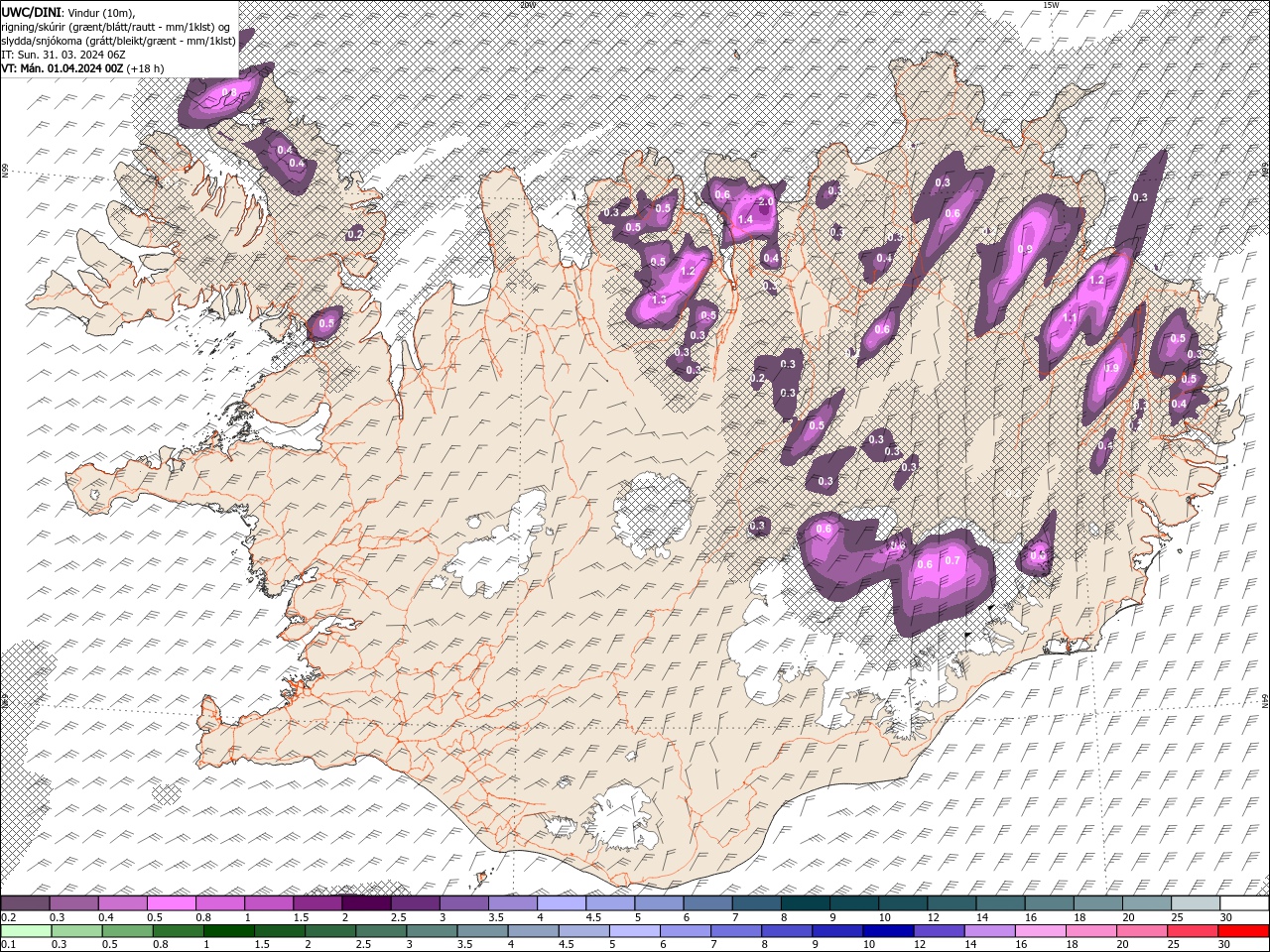The height and width of the screenshot is (952, 1270).
Task: Click the 0.2 mm dusky purple snow swatch
Action: [25, 903]
